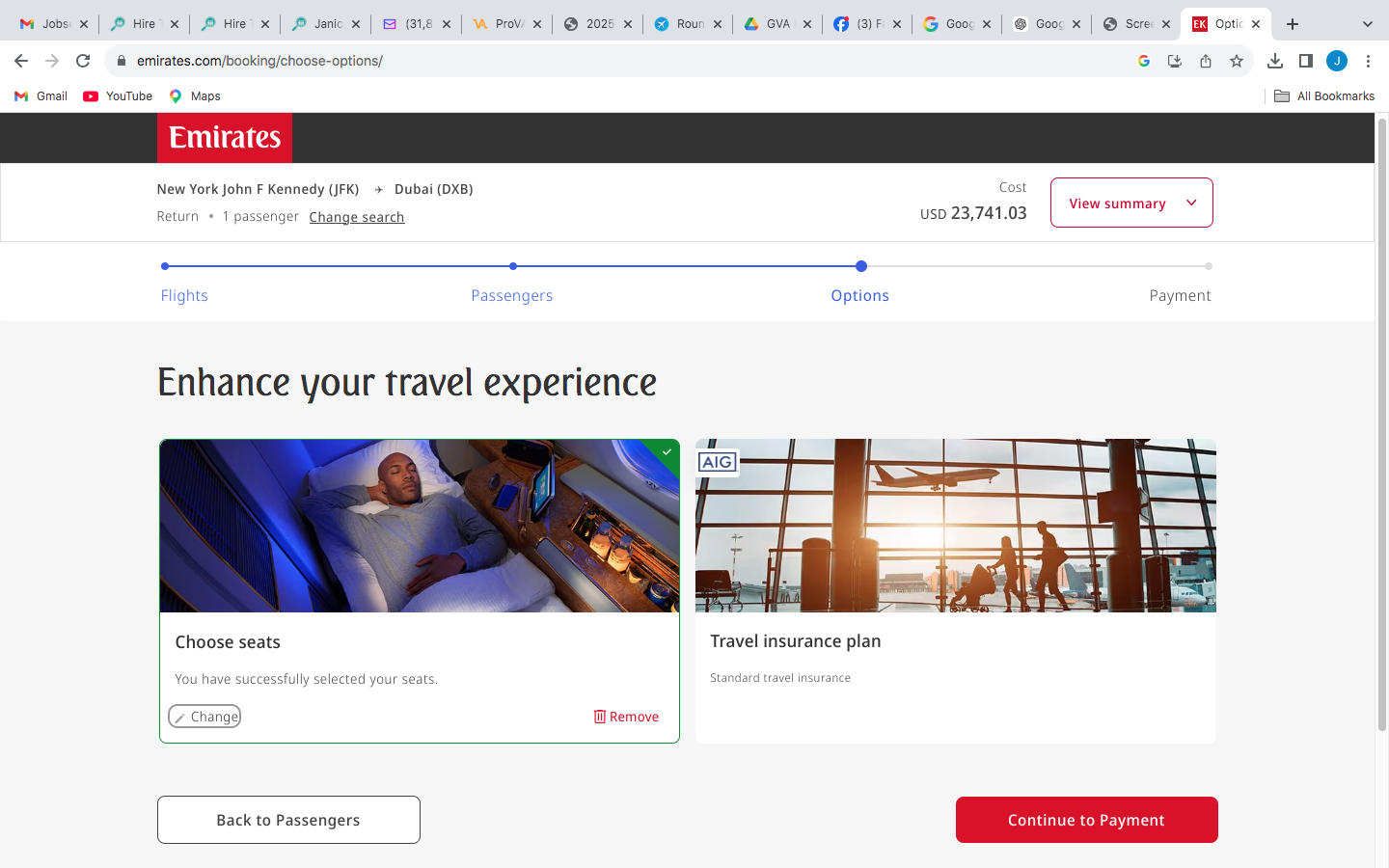Open the YouTube bookmark

pos(118,96)
